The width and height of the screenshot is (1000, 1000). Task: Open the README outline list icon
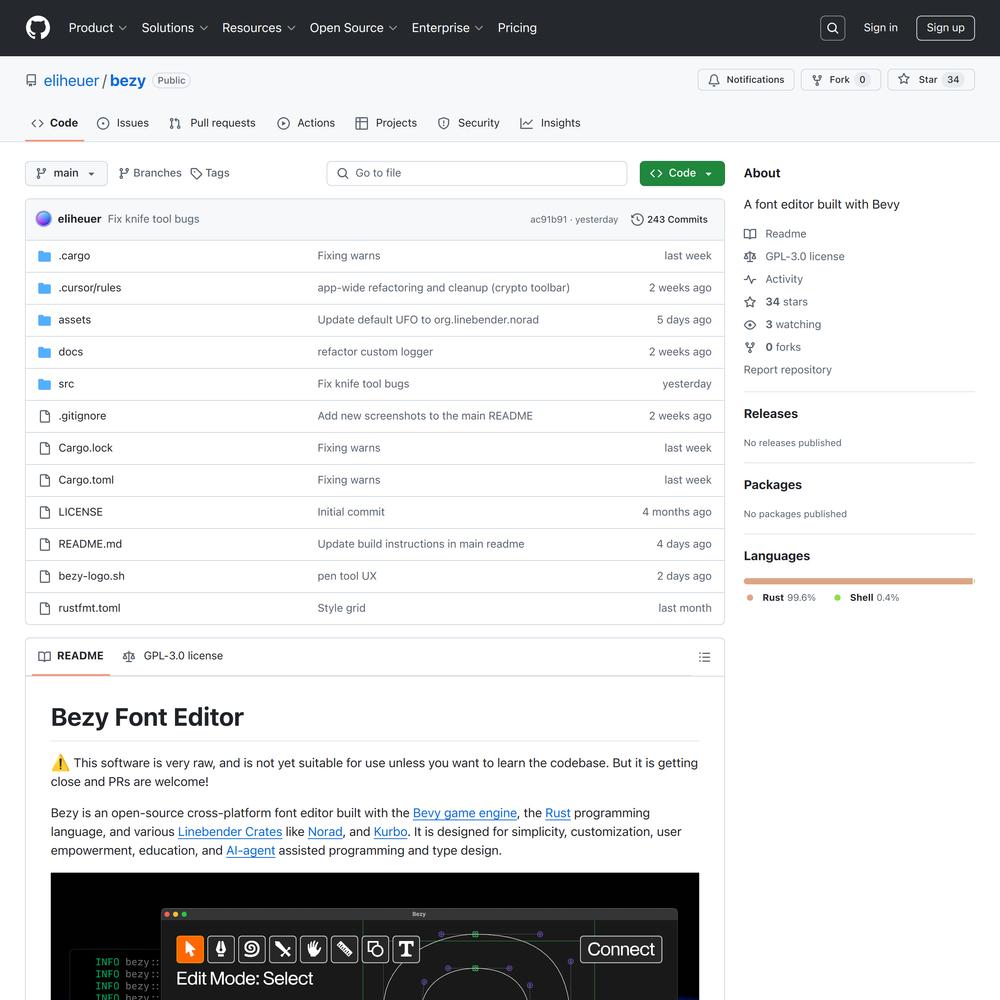click(x=704, y=657)
